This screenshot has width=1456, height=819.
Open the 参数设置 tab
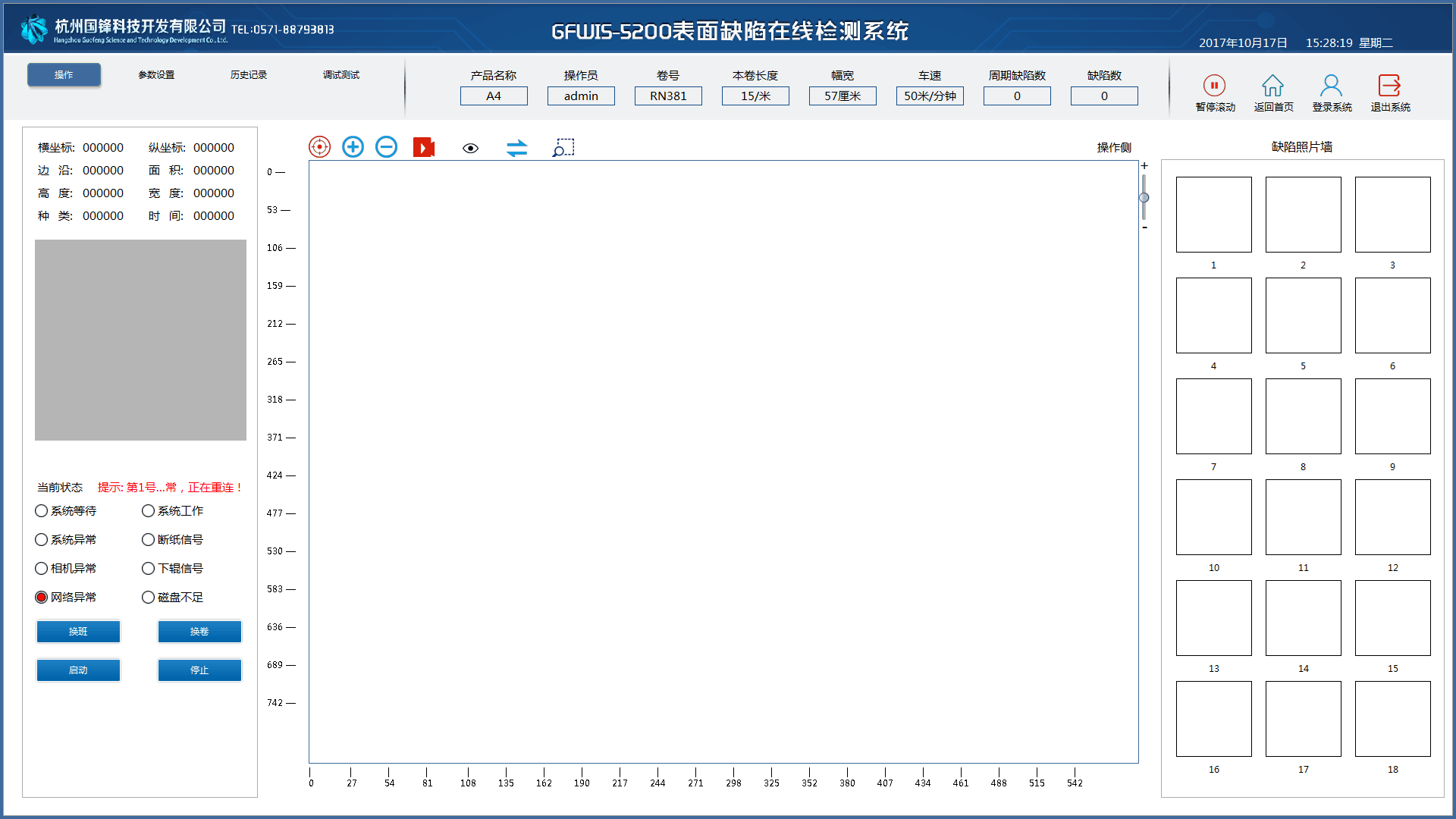pos(156,75)
